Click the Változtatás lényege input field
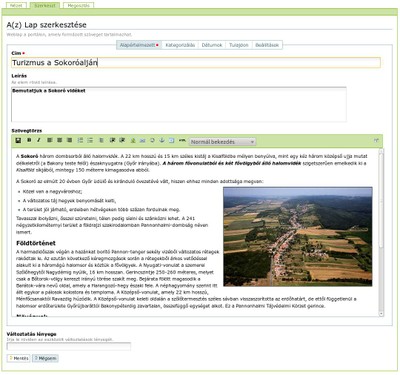The height and width of the screenshot is (375, 400). (x=69, y=347)
